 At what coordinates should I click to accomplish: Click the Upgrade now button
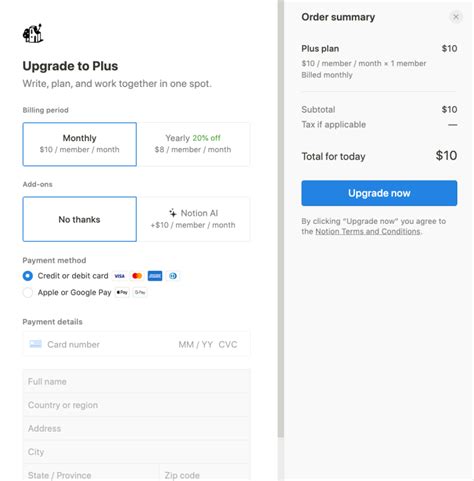point(379,193)
